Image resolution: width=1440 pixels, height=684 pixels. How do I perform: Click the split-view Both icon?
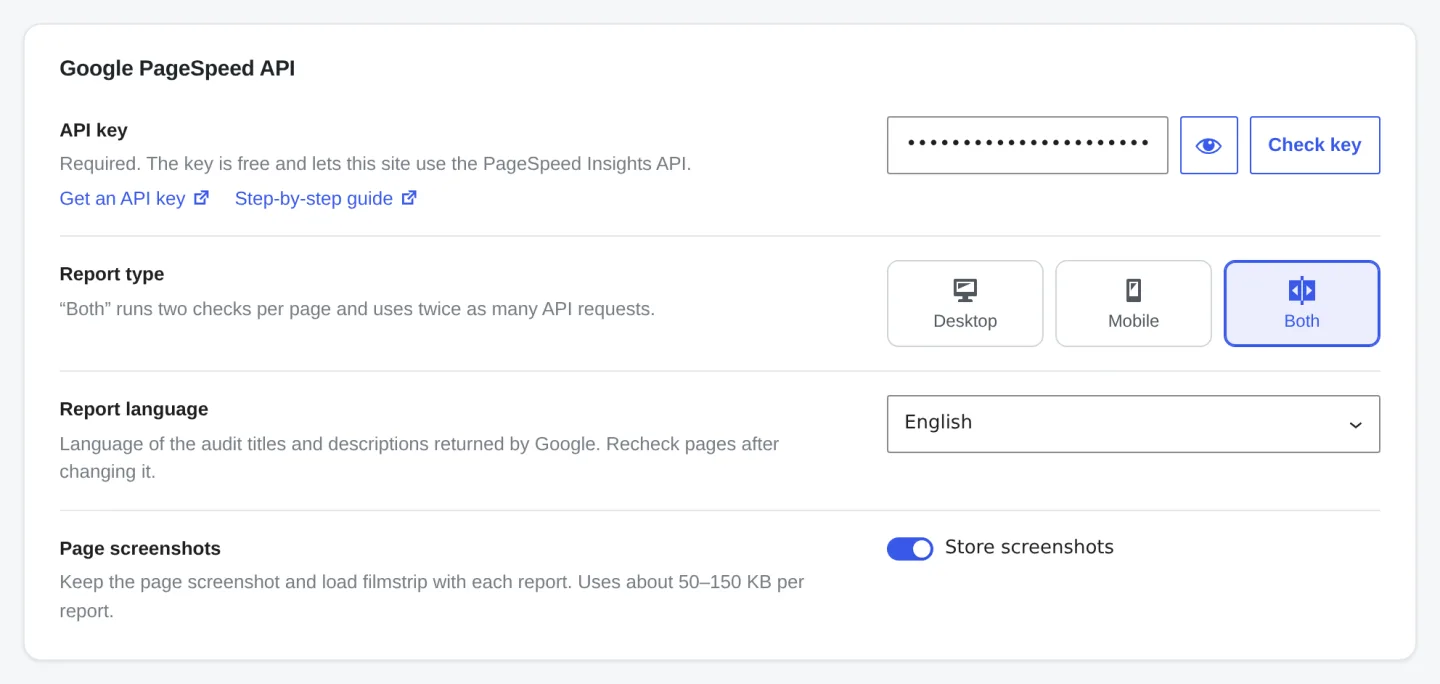tap(1302, 290)
